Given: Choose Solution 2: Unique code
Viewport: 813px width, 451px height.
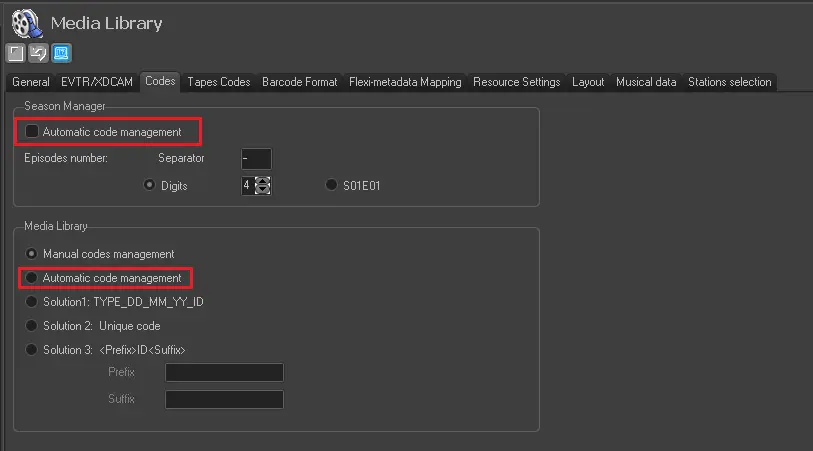Looking at the screenshot, I should pyautogui.click(x=33, y=325).
